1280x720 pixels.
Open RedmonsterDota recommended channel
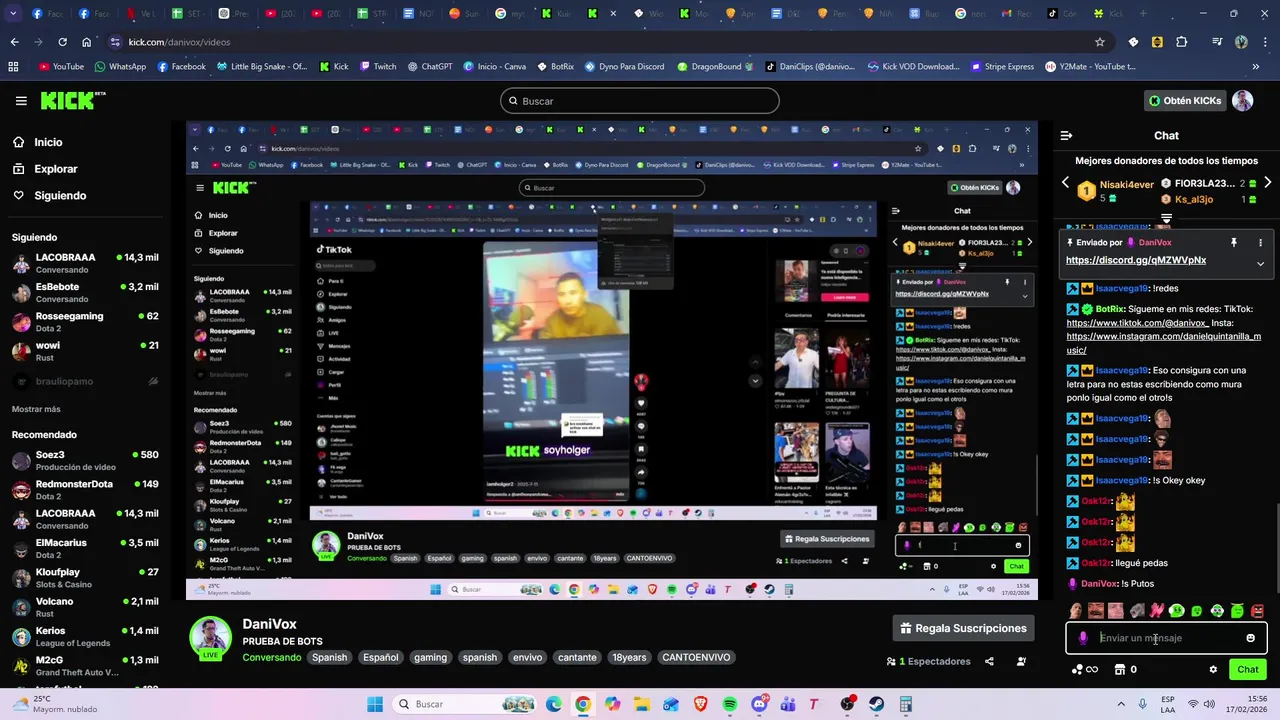pyautogui.click(x=85, y=490)
